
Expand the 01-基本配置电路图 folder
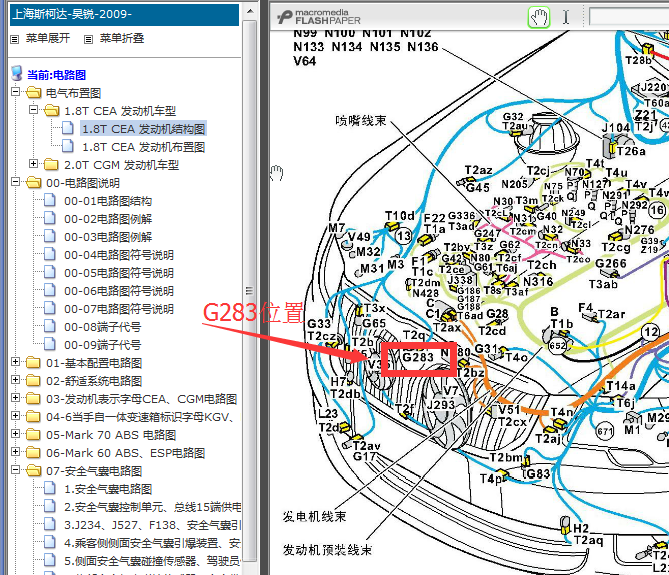15,362
